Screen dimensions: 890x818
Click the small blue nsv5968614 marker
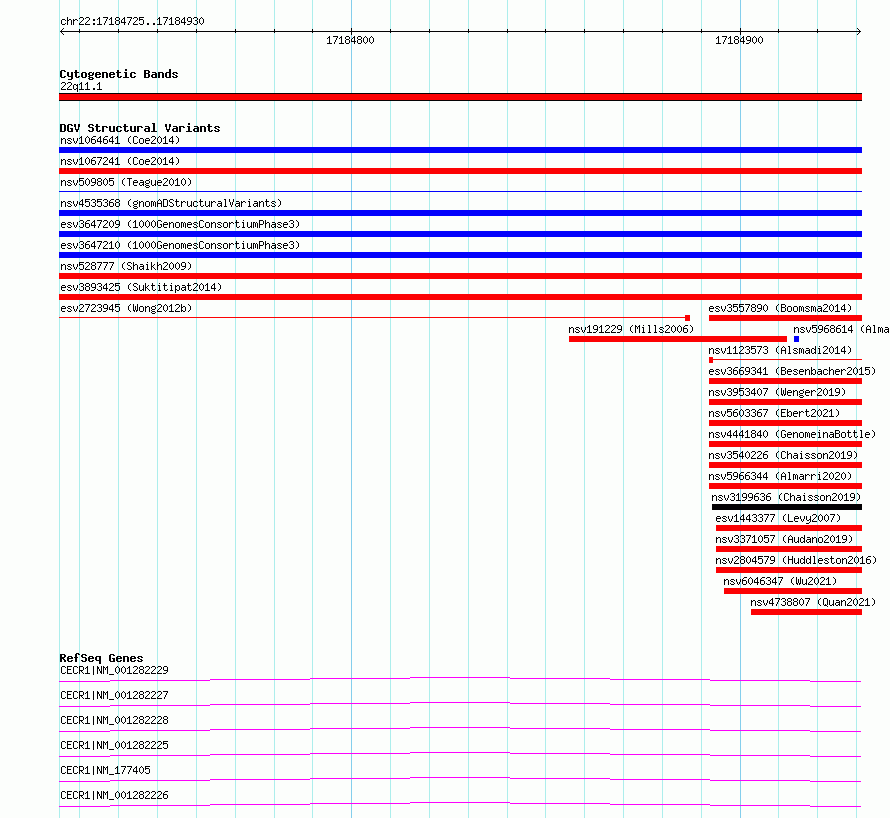796,339
